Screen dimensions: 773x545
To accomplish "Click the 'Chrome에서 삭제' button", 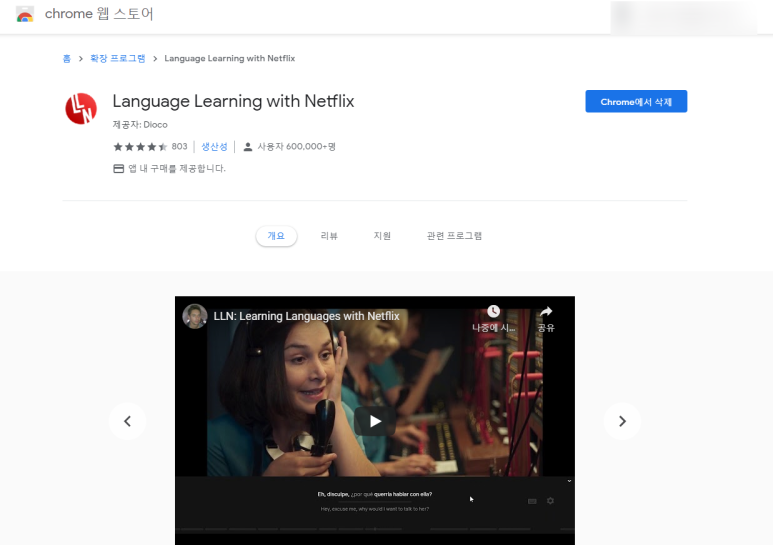I will point(636,102).
